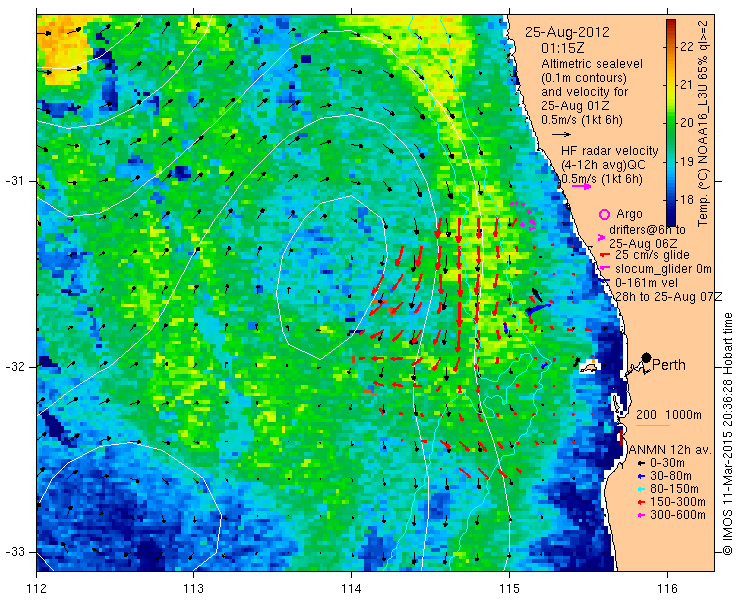
Task: Click the 28h to 25-Aug 07Z text
Action: (669, 297)
